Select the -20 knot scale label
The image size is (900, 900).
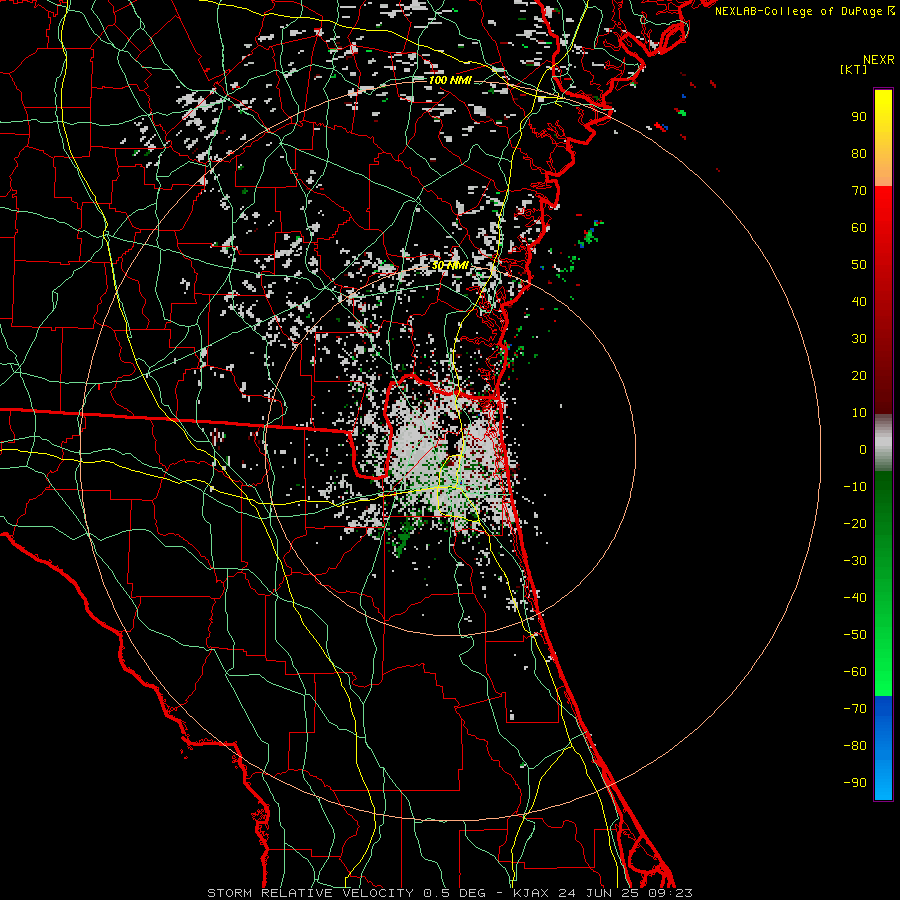(x=855, y=523)
